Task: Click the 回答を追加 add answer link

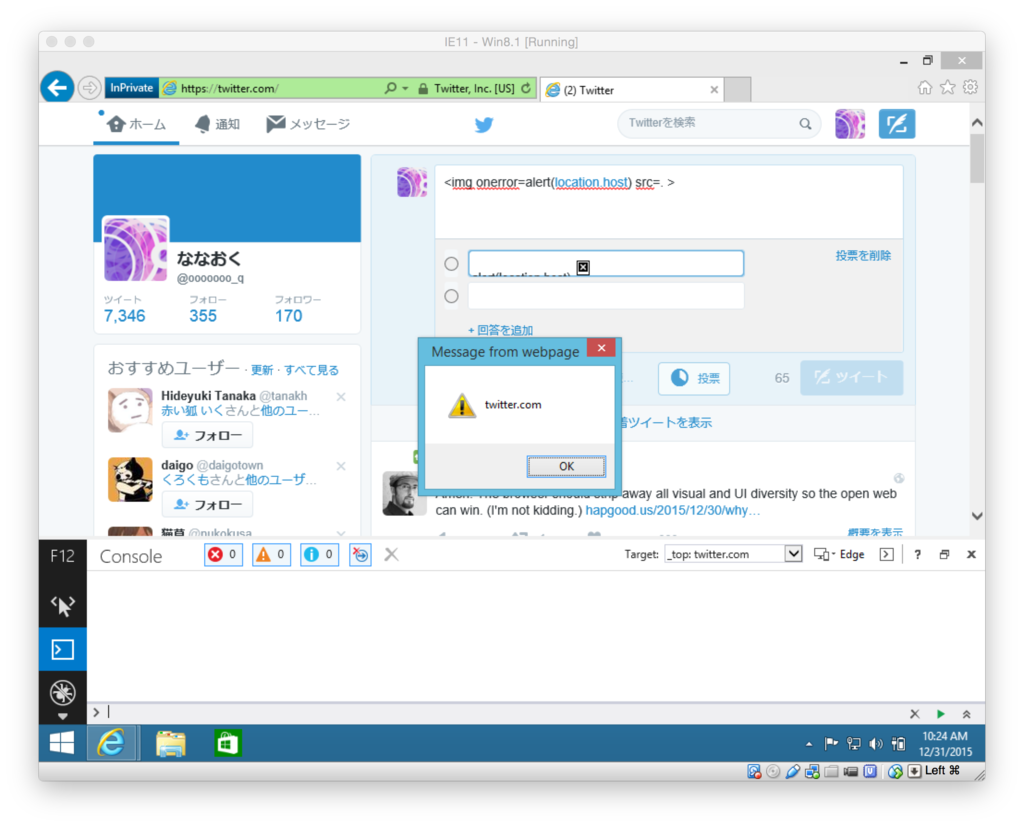Action: coord(500,330)
